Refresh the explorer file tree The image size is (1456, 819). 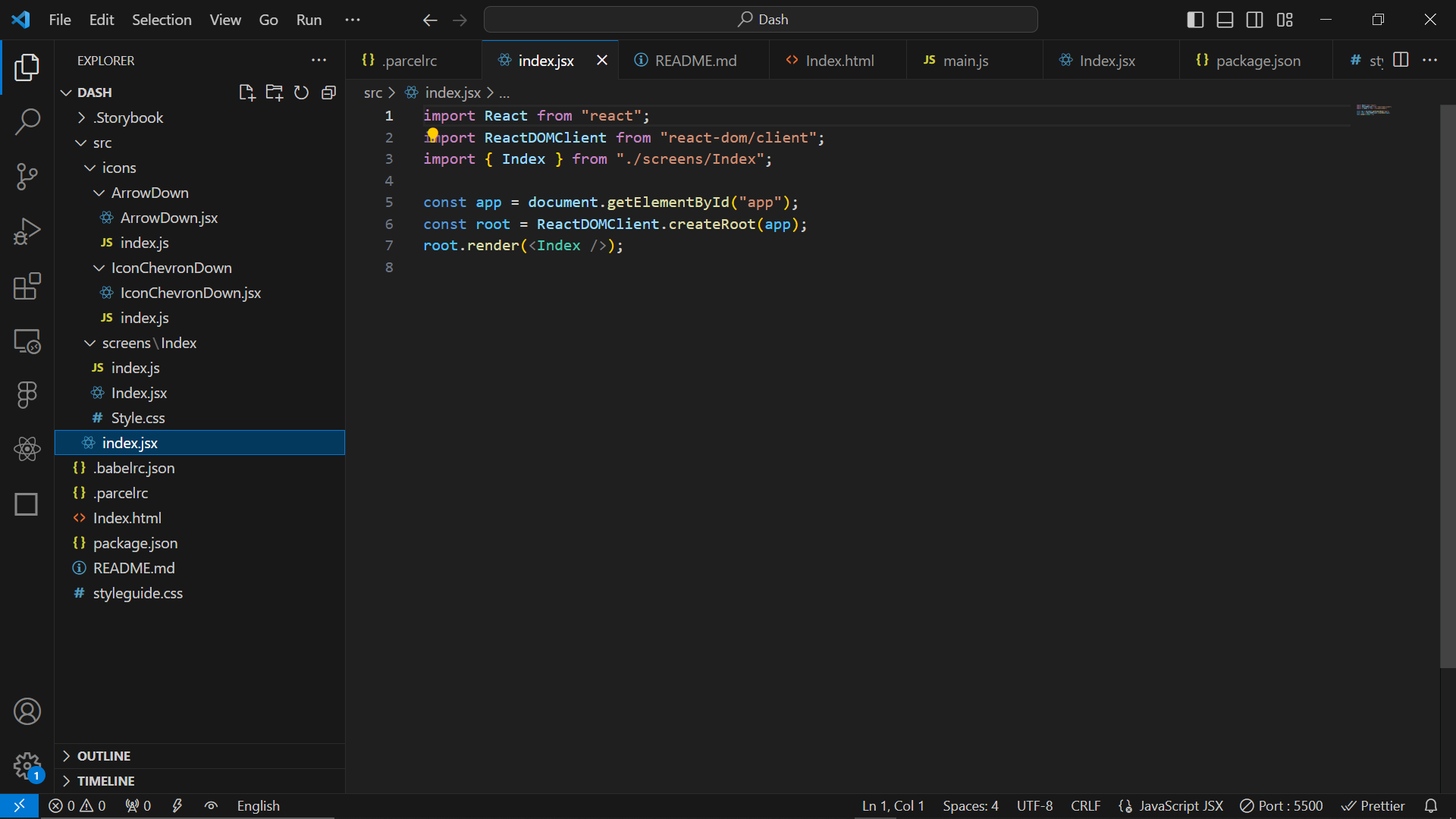click(x=301, y=93)
